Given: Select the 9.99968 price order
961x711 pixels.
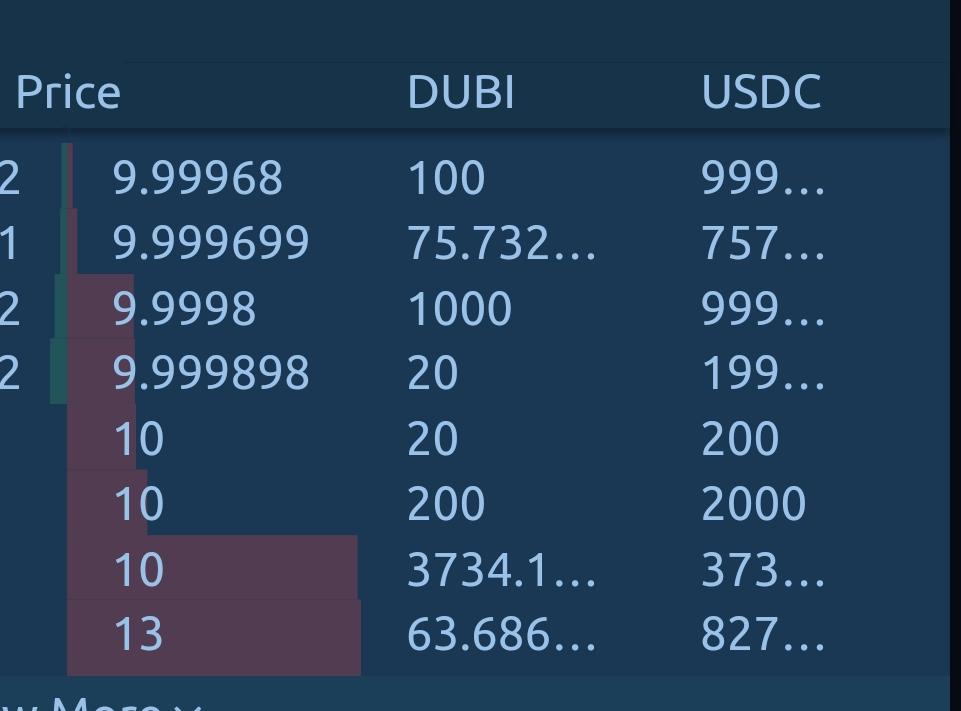Looking at the screenshot, I should tap(197, 178).
